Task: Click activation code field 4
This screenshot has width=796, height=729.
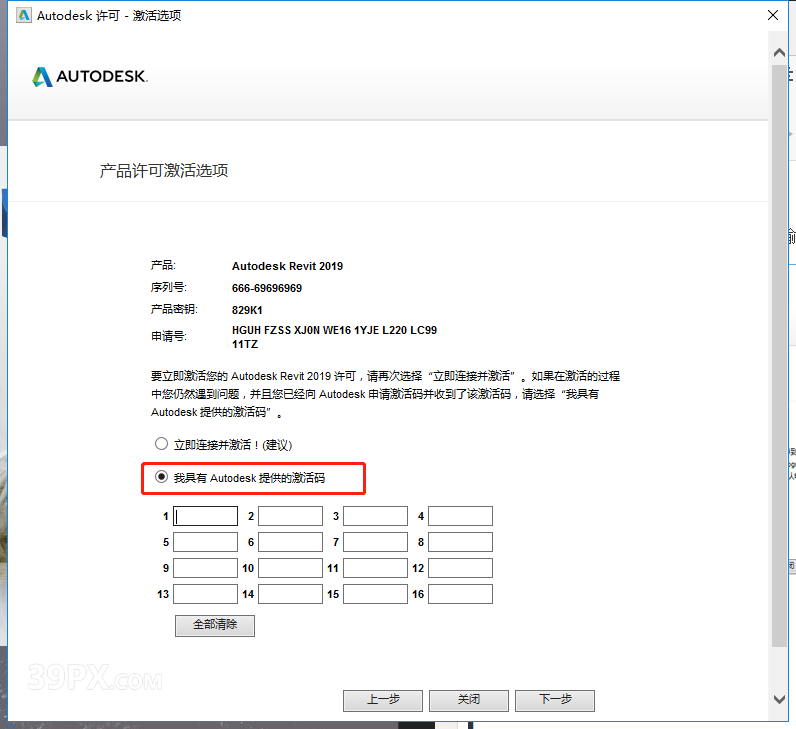Action: (460, 516)
